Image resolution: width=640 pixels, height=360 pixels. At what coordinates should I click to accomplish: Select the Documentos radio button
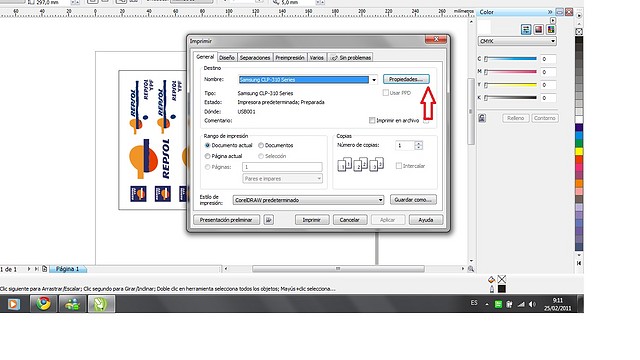[261, 145]
